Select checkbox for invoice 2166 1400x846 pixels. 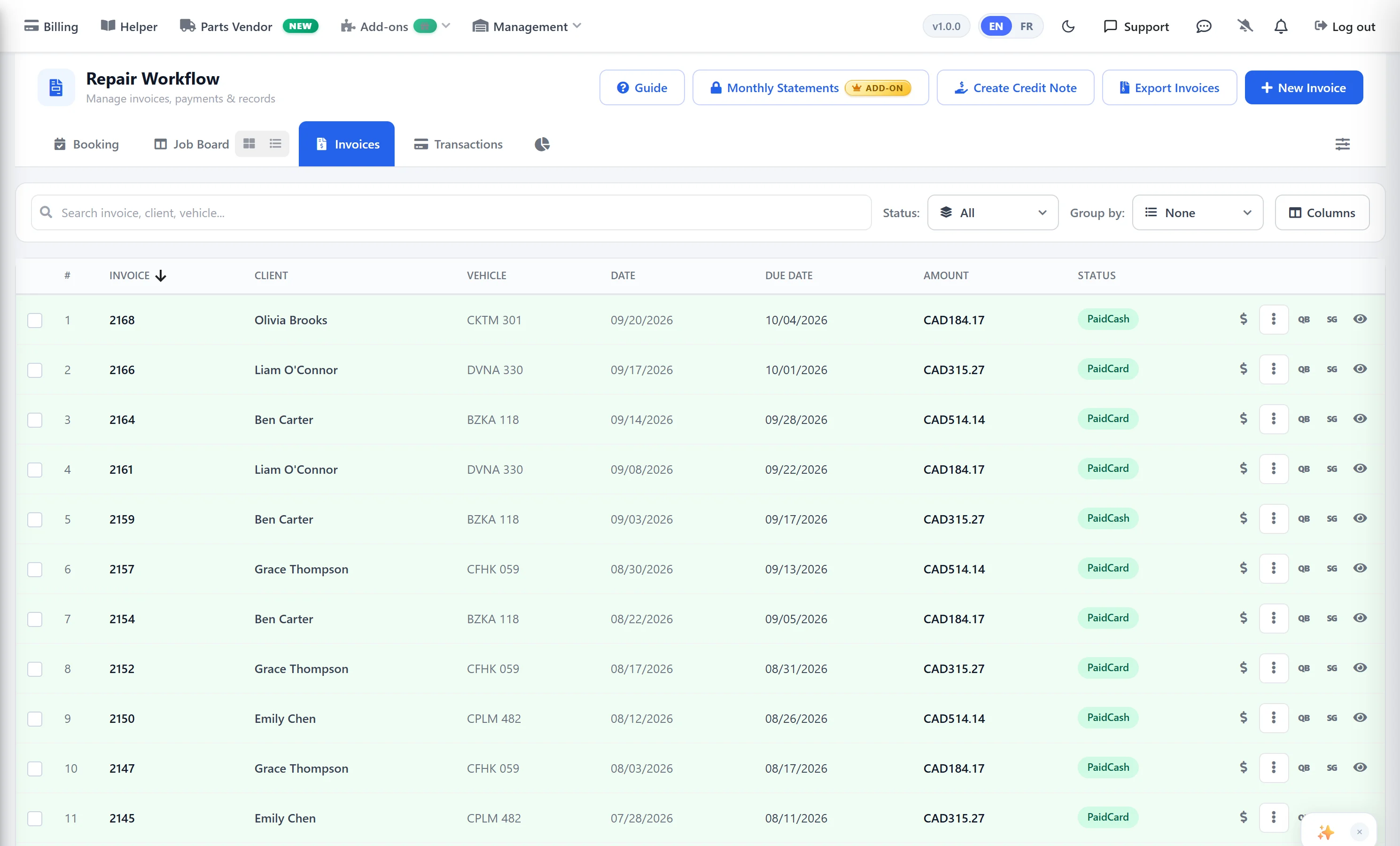click(x=35, y=370)
